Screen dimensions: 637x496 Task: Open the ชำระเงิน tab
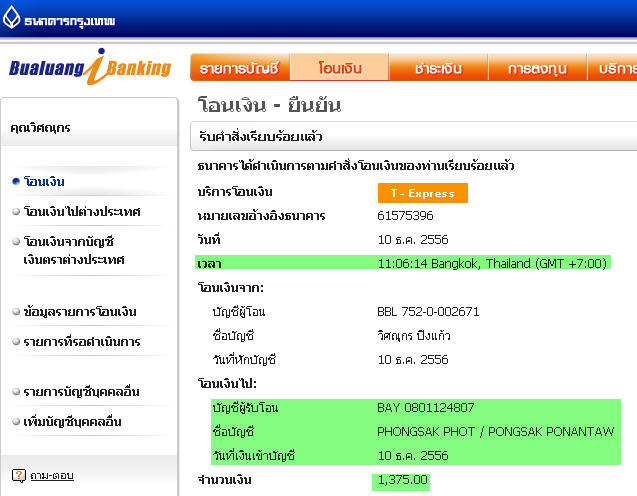[x=438, y=67]
